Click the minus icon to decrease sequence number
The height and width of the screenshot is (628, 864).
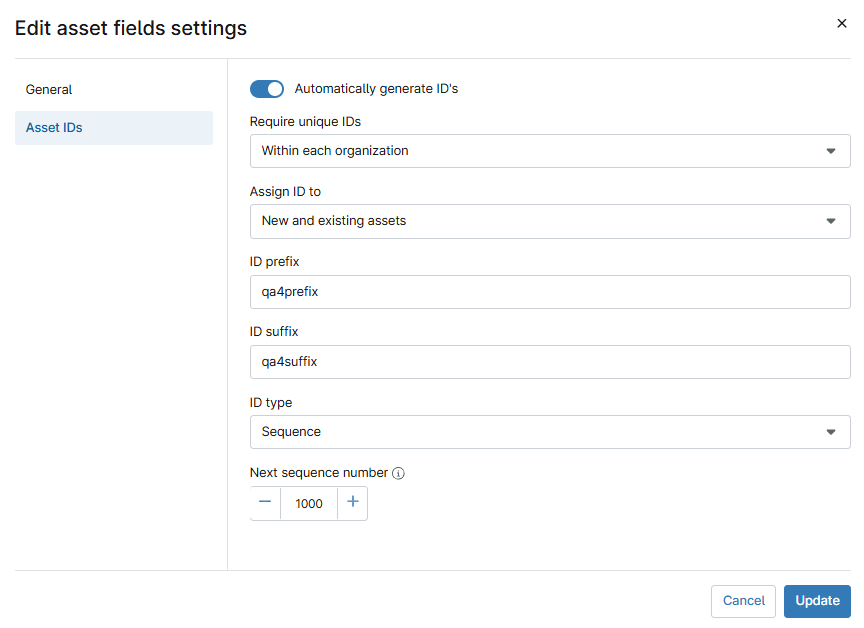point(265,503)
